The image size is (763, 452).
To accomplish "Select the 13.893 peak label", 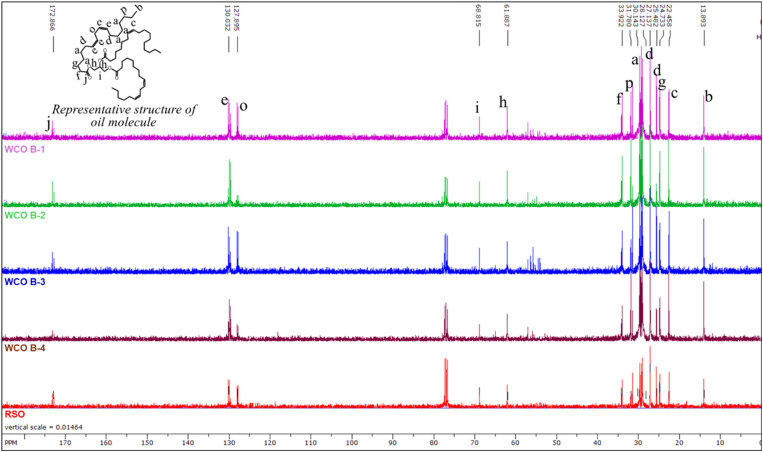I will (x=703, y=17).
